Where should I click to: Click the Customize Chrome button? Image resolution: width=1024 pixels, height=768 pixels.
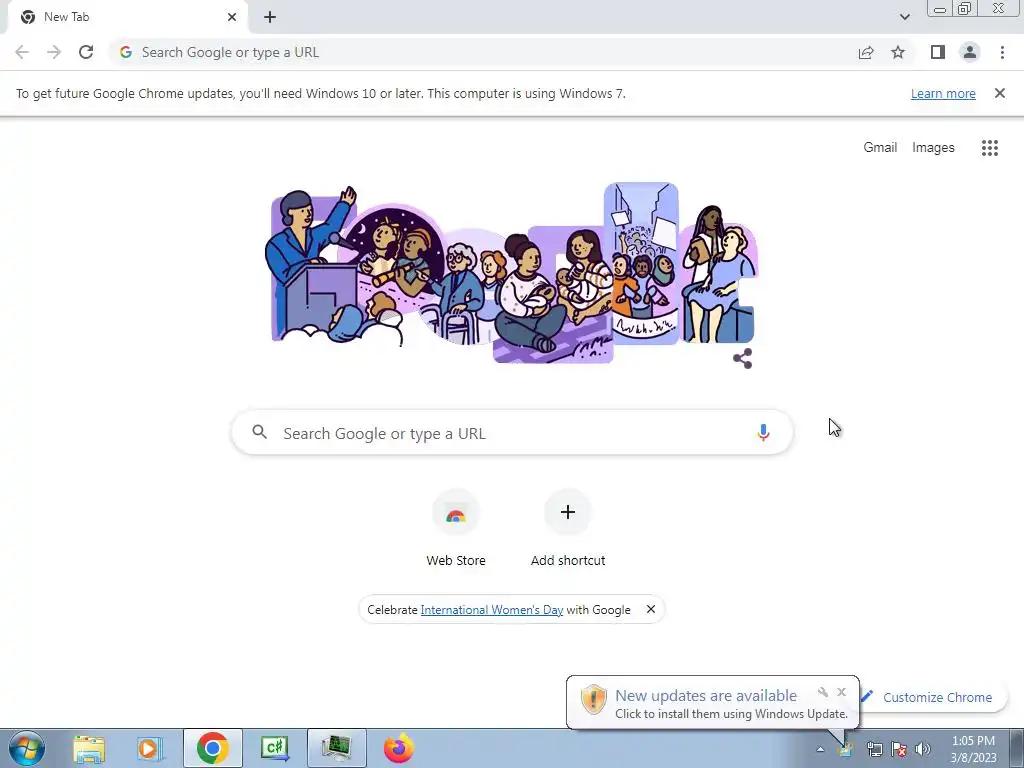936,697
